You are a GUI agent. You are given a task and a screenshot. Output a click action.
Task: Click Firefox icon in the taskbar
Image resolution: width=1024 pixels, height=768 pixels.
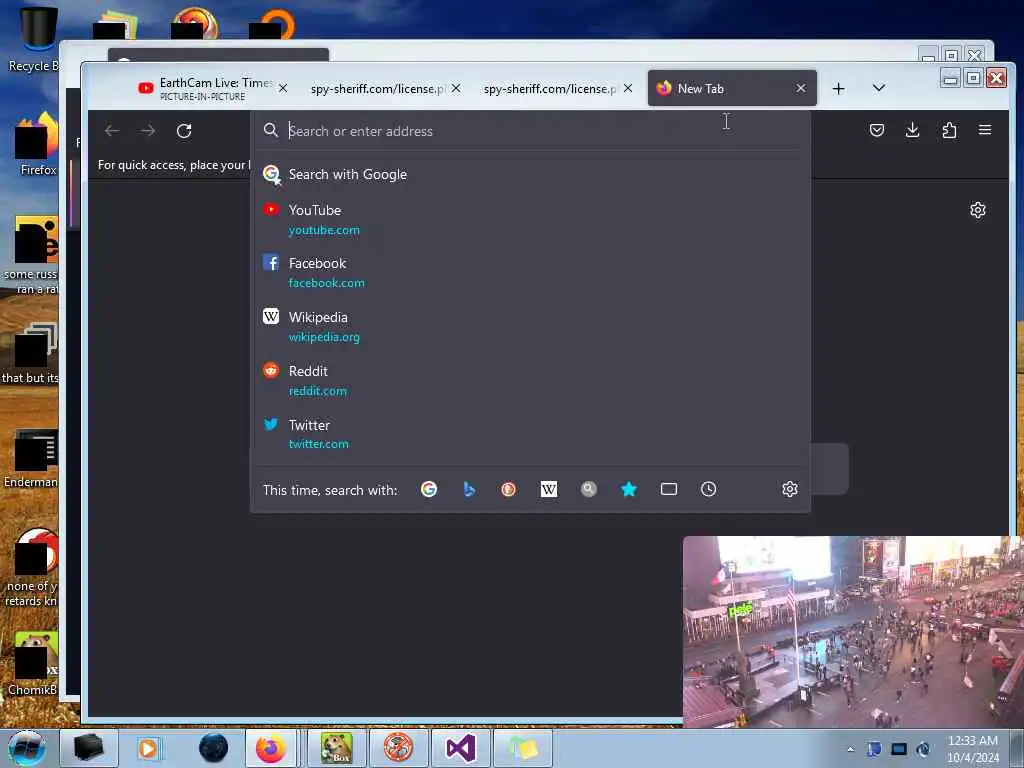click(270, 748)
